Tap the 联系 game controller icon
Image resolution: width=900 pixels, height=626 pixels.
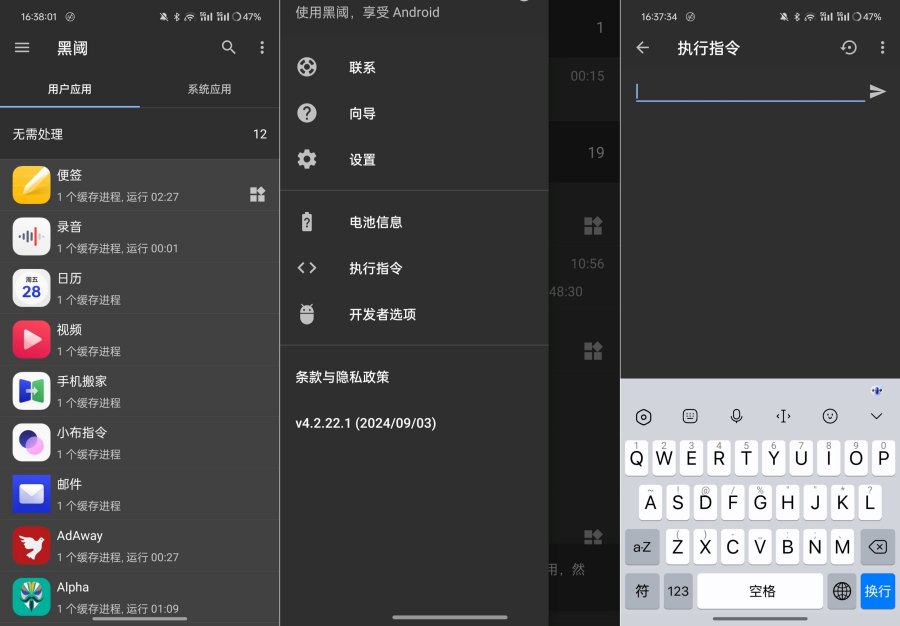pyautogui.click(x=307, y=67)
